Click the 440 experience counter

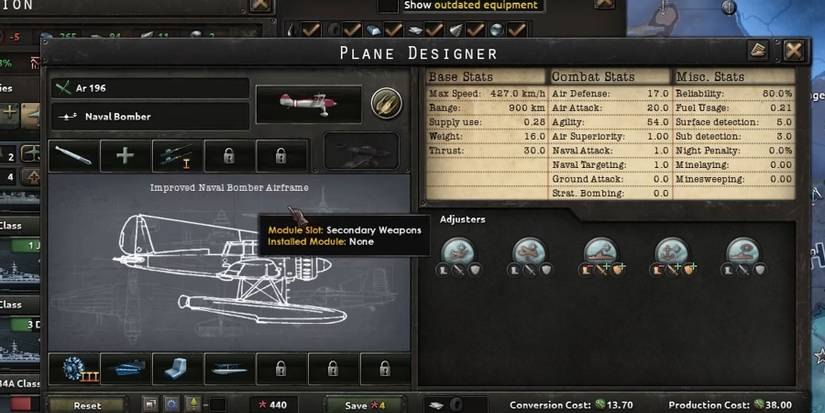273,405
